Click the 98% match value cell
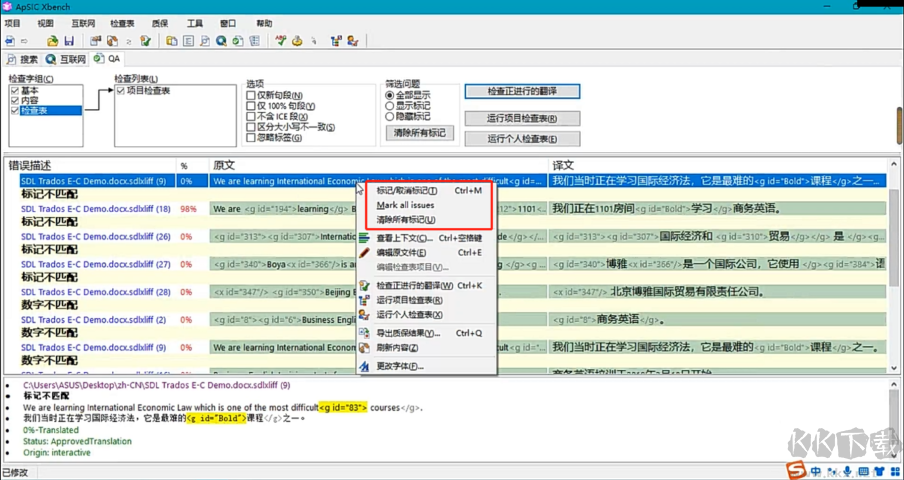Image resolution: width=904 pixels, height=480 pixels. [x=189, y=209]
